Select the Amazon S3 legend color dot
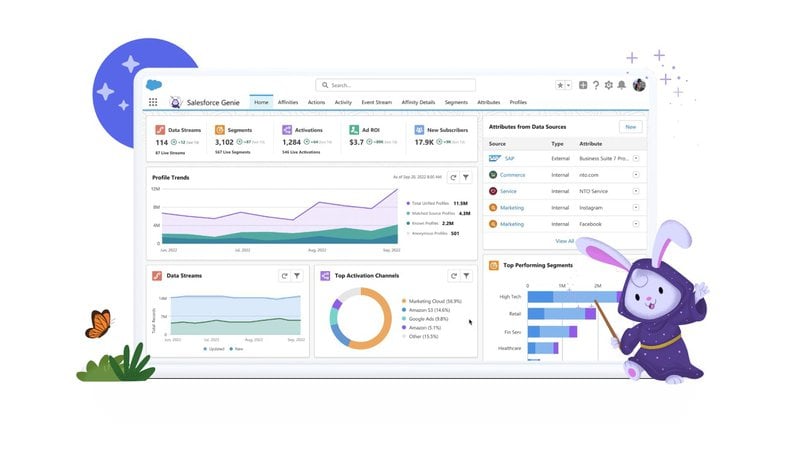Viewport: 800px width, 450px height. (x=404, y=310)
